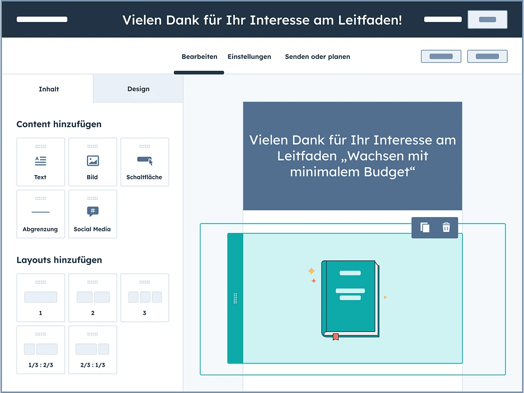Add a Text content module
The width and height of the screenshot is (524, 393).
[40, 162]
